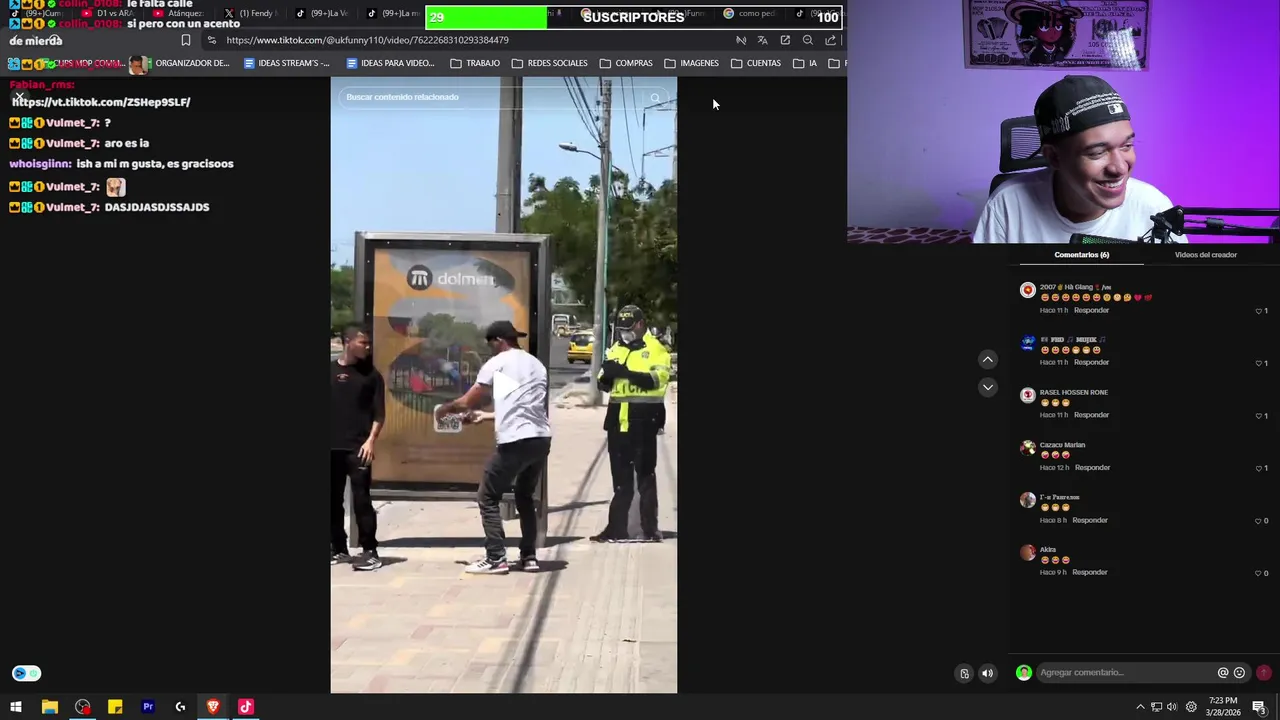
Task: Expand the REDES SOCIALES bookmarks folder
Action: click(x=549, y=63)
